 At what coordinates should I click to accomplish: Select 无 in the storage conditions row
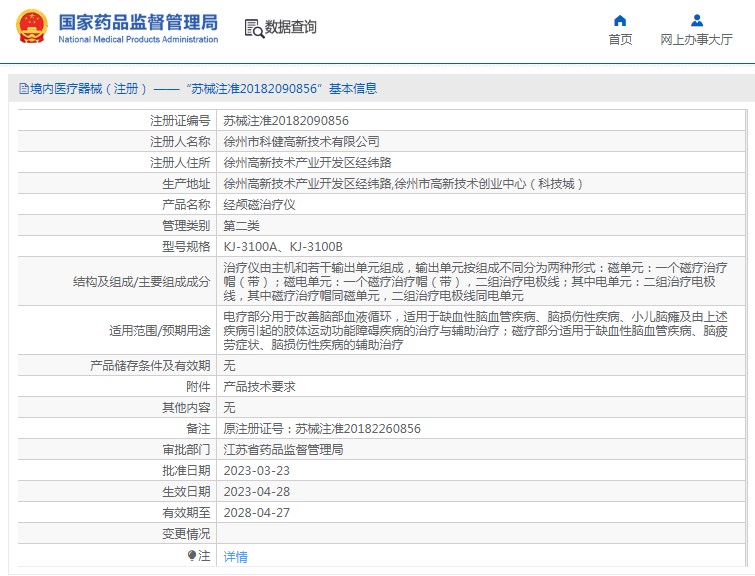[229, 366]
